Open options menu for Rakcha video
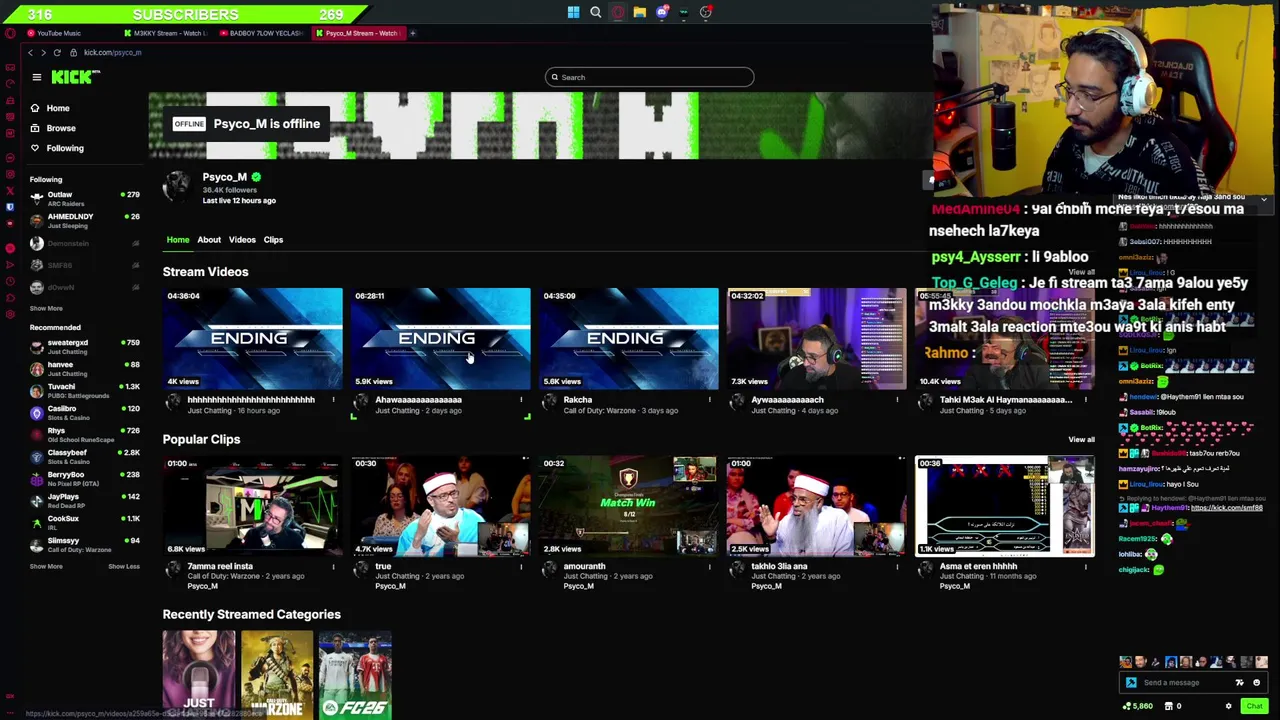The height and width of the screenshot is (720, 1280). click(x=709, y=400)
